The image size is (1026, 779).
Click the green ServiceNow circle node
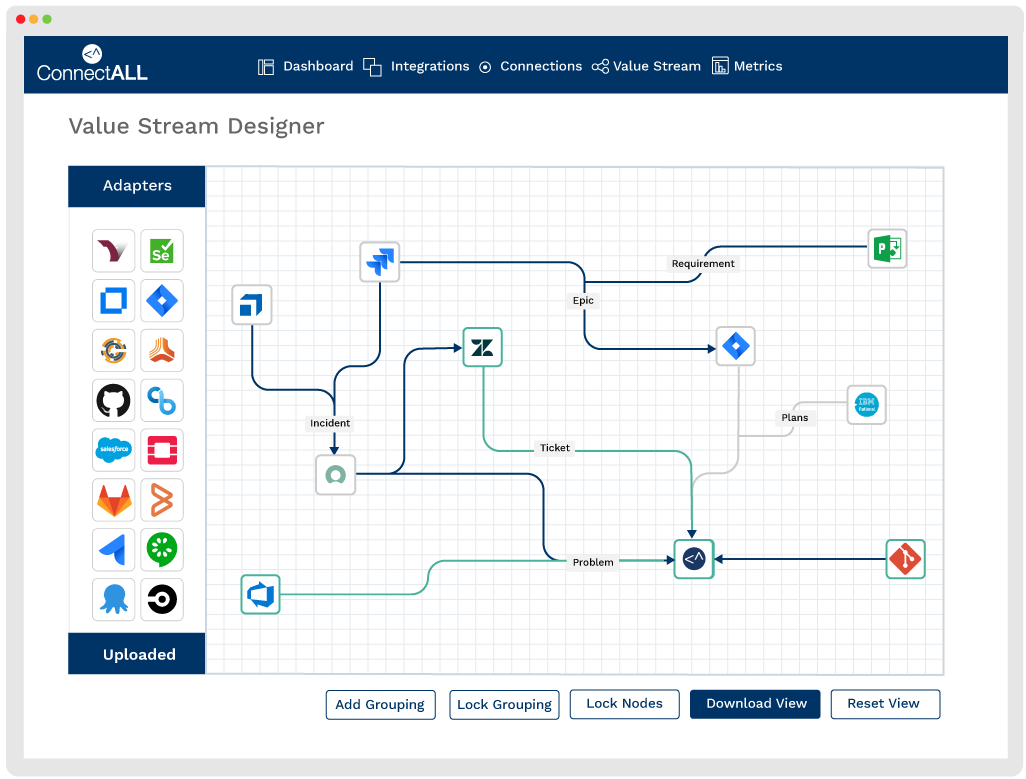click(x=336, y=475)
